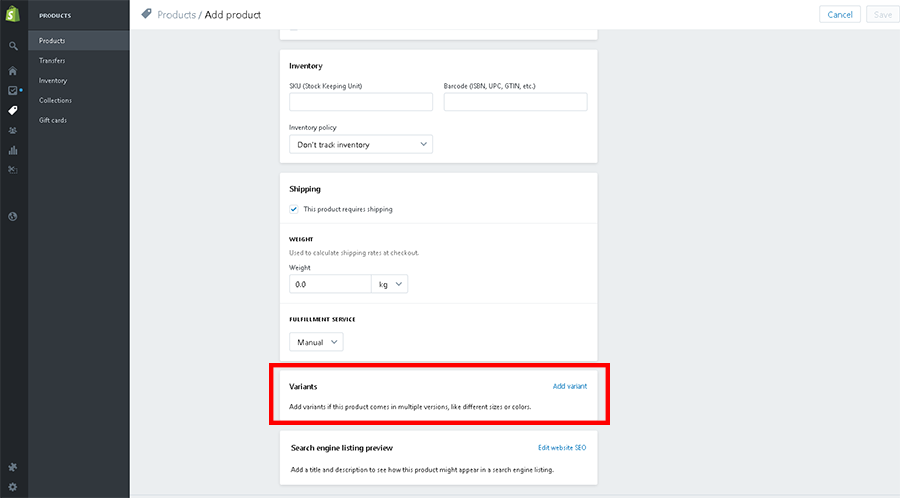Viewport: 900px width, 498px height.
Task: Open the Orders icon in sidebar
Action: coord(13,91)
